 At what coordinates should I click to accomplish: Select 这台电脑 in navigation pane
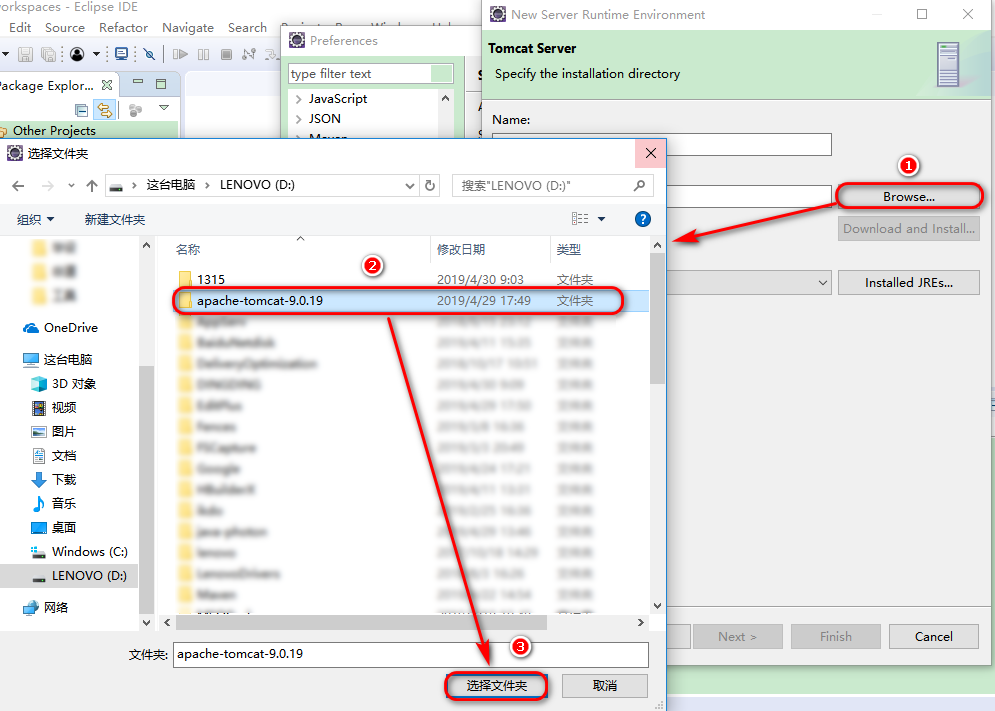point(58,359)
